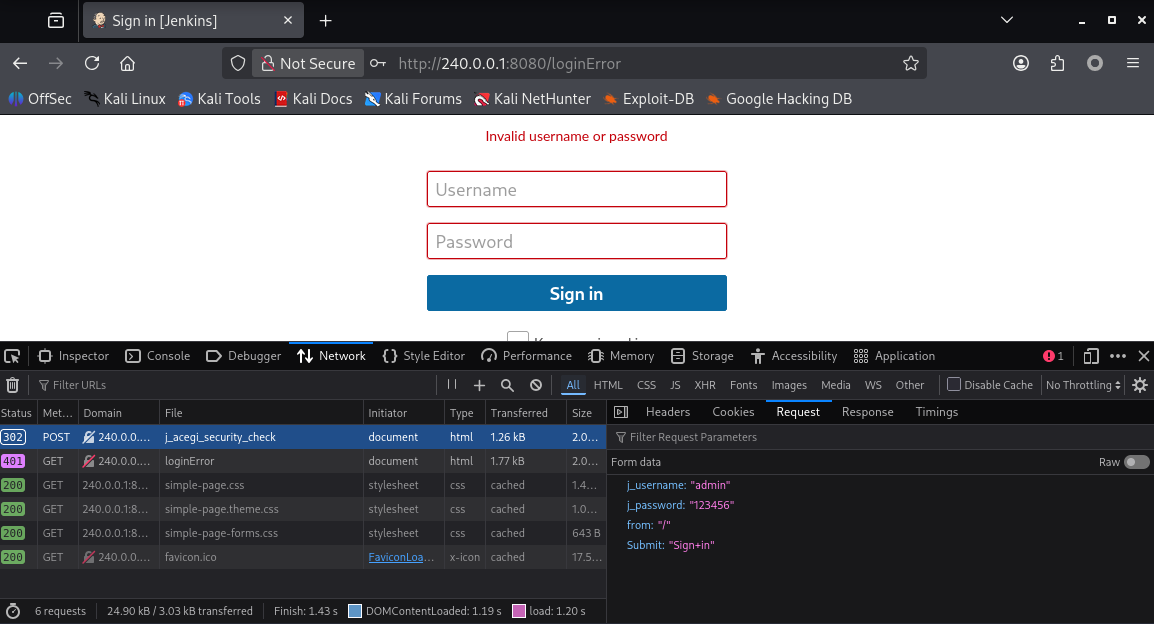
Task: Enable the Disable Cache checkbox
Action: (954, 385)
